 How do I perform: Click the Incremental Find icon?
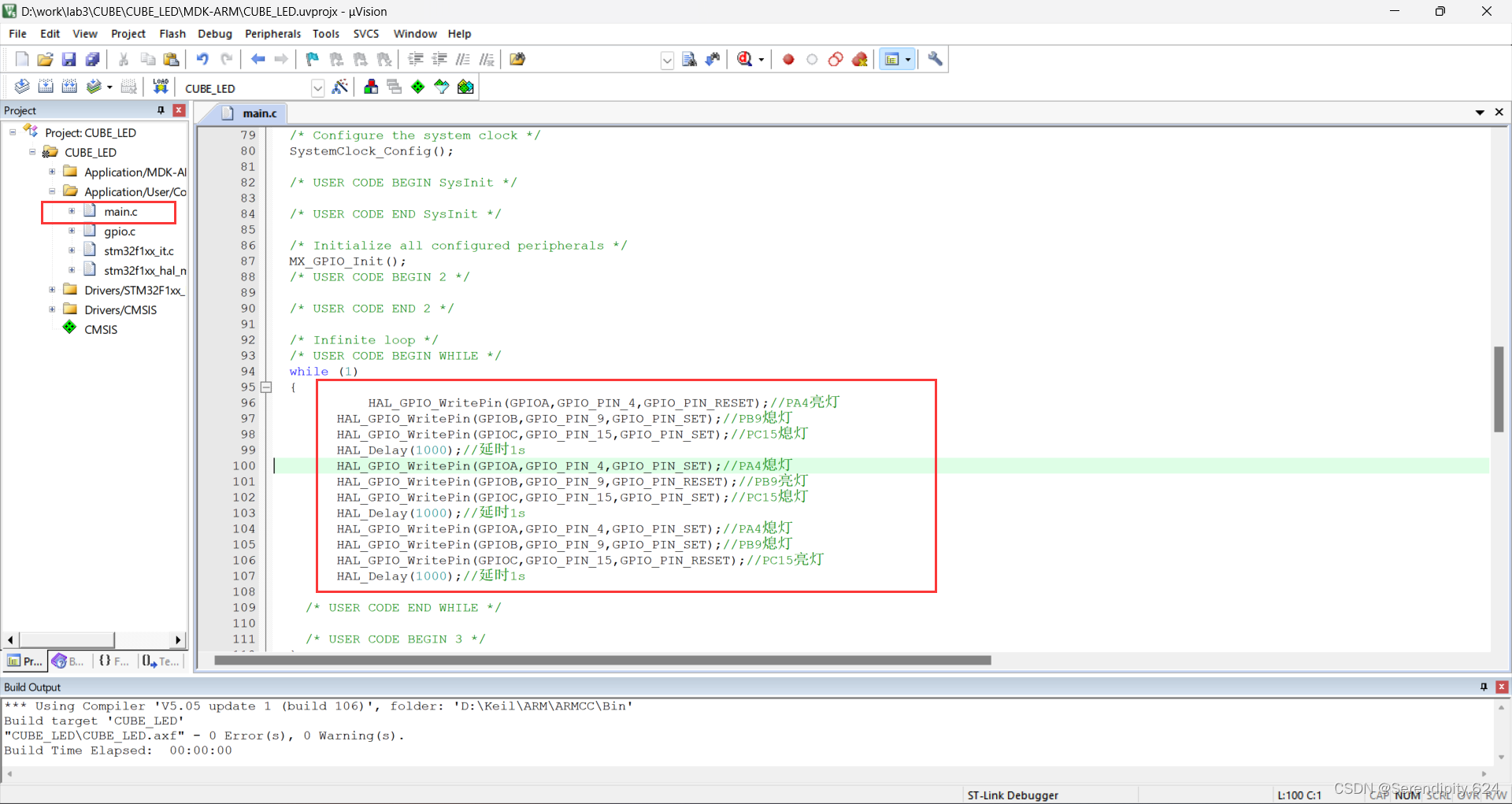click(x=713, y=59)
